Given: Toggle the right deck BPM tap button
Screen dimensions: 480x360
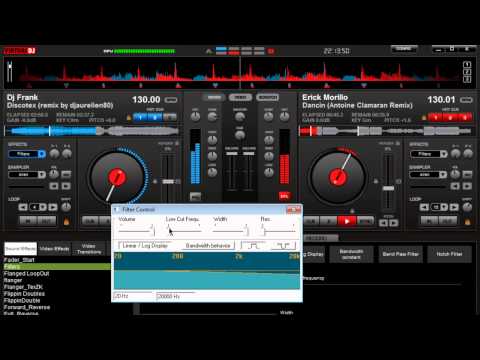Looking at the screenshot, I should coord(466,100).
